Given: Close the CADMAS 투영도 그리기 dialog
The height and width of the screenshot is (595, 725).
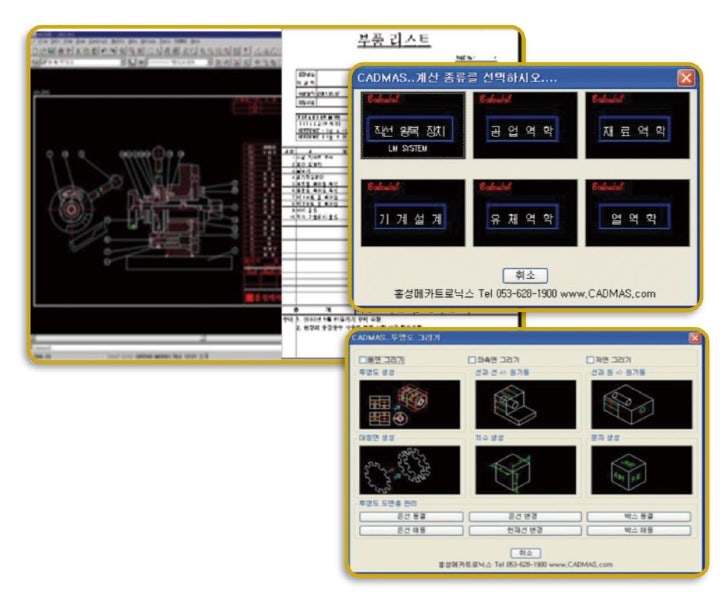Looking at the screenshot, I should (694, 338).
